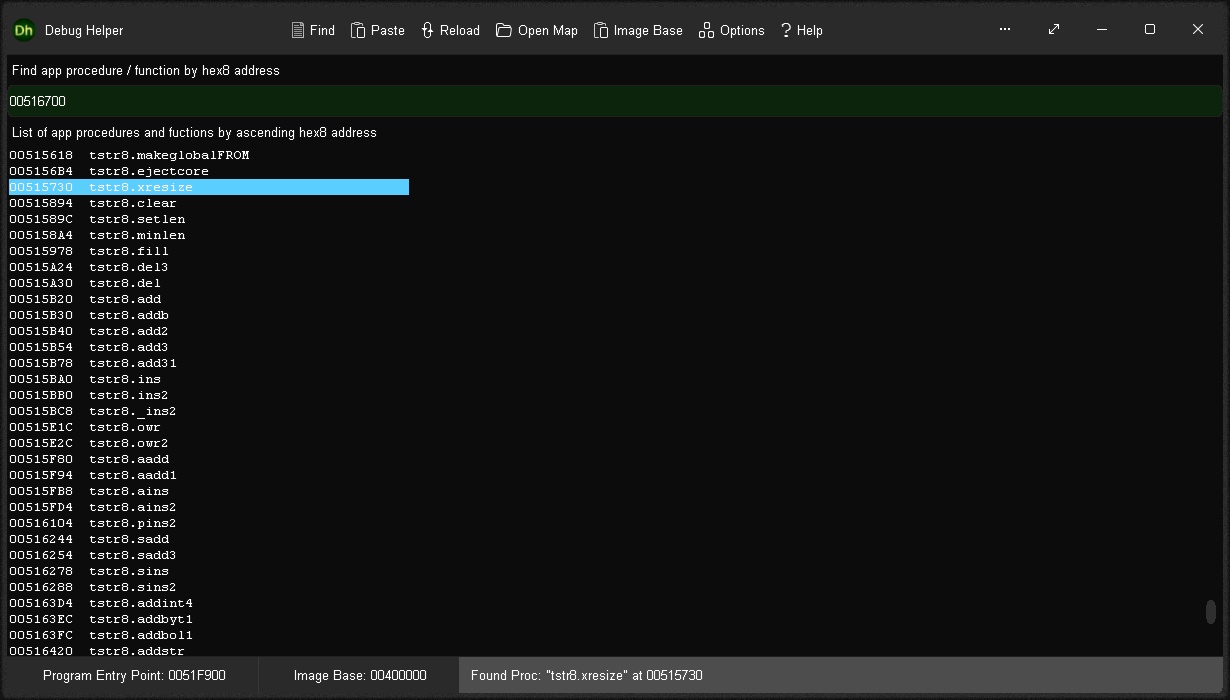Click the Image Base 00400000 status item
Screen dimensions: 1230x700
[x=361, y=676]
